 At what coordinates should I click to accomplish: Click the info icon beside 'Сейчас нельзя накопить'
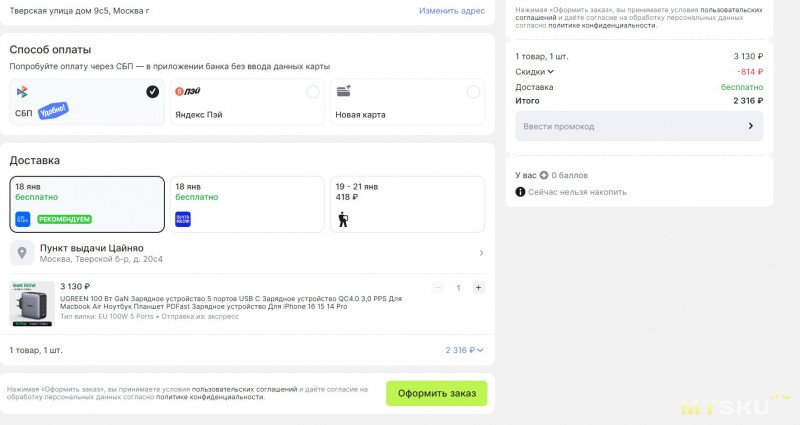(520, 192)
